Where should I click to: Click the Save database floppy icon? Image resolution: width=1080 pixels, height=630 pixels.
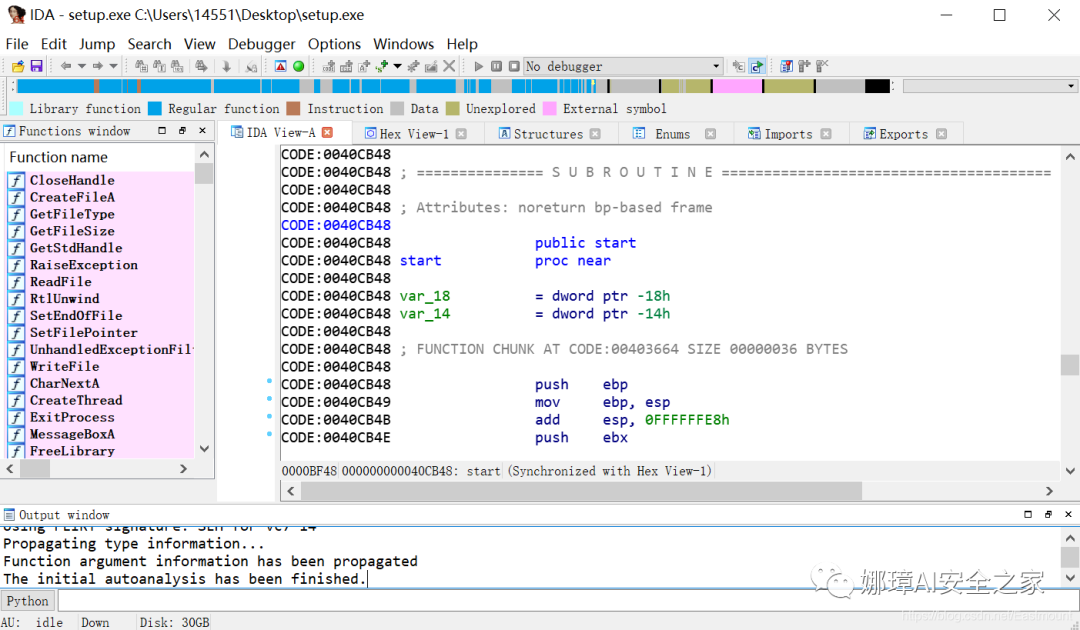[x=37, y=66]
